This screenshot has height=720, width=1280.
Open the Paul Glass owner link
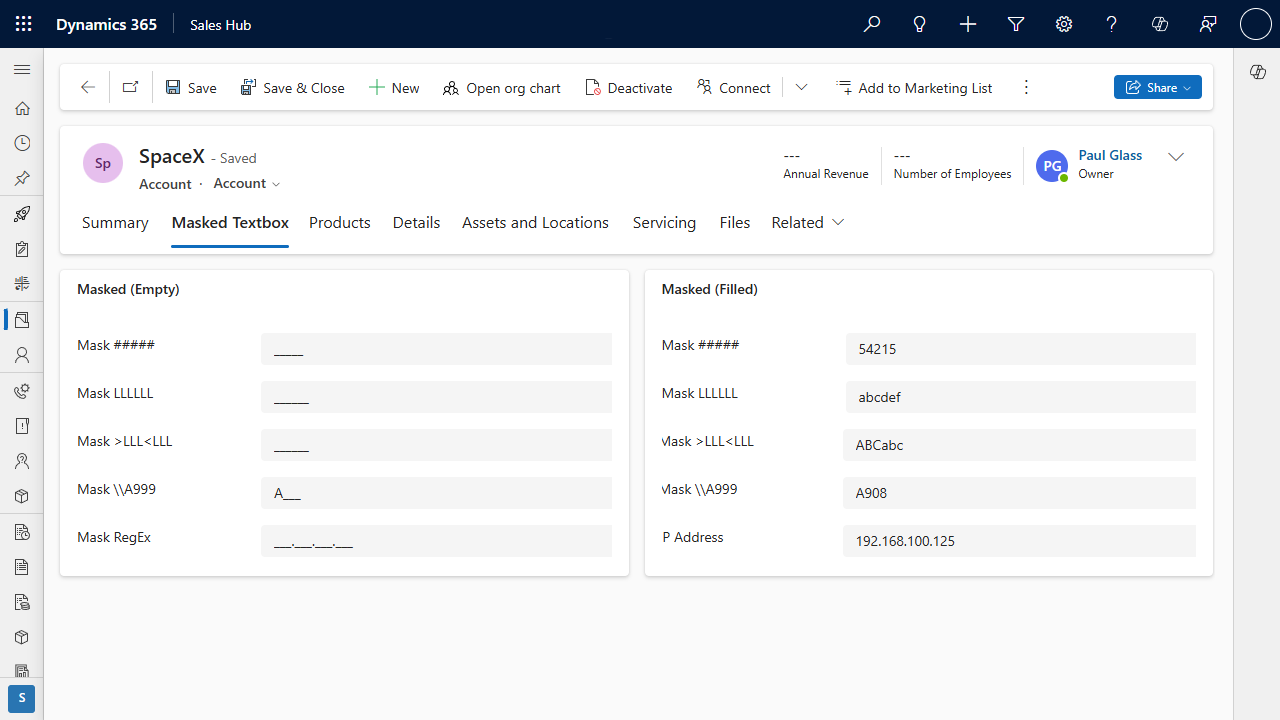pyautogui.click(x=1110, y=156)
